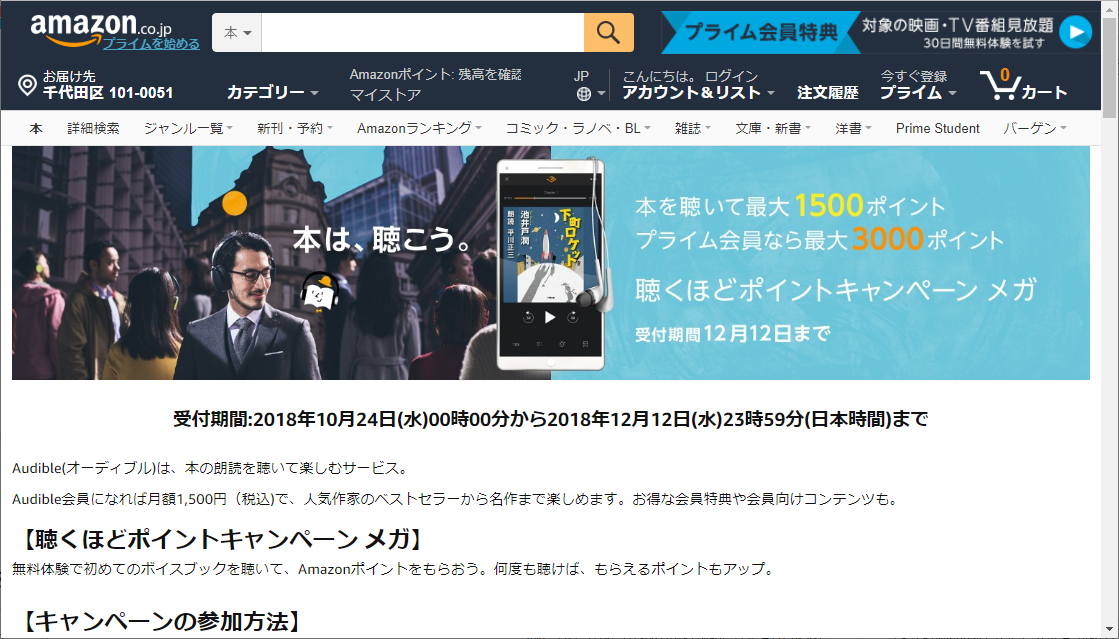Click the rewind control on the audiobook player
This screenshot has width=1119, height=639.
[528, 316]
